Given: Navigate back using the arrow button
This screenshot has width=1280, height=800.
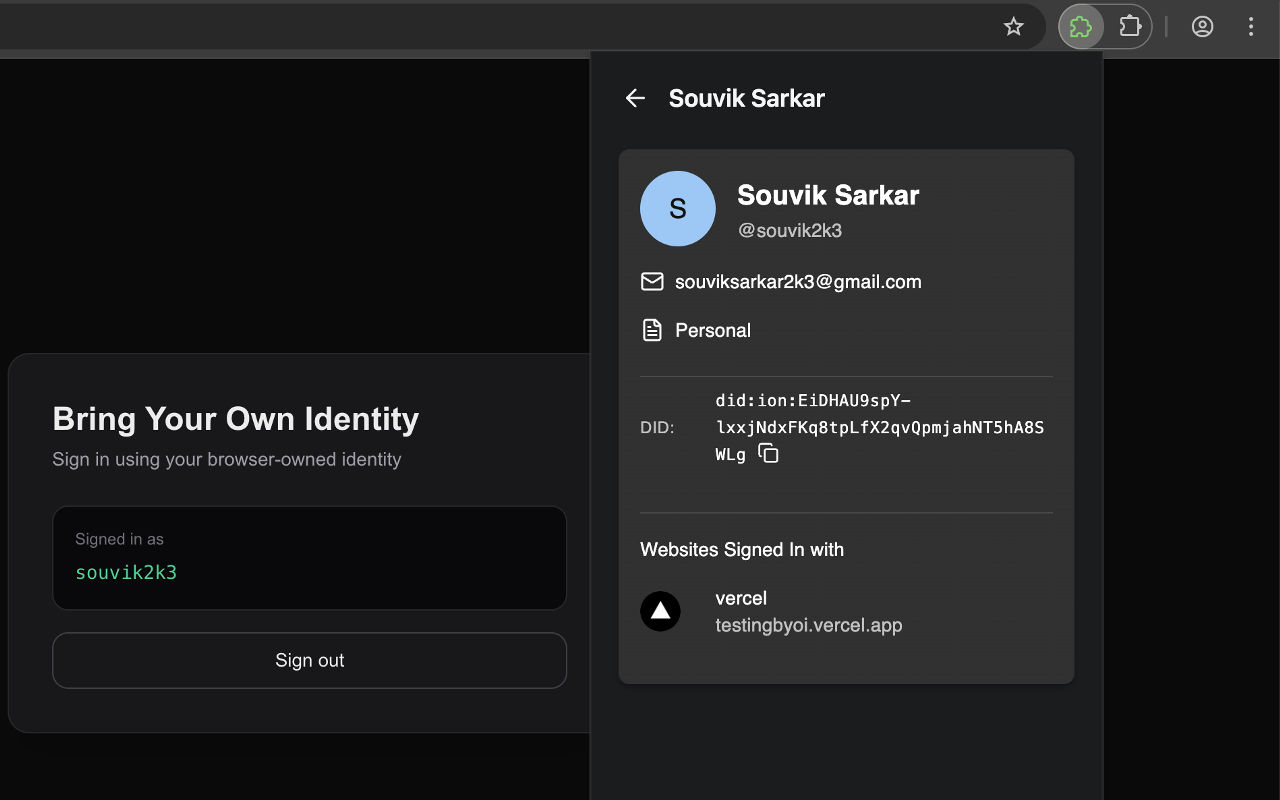Looking at the screenshot, I should pos(636,98).
